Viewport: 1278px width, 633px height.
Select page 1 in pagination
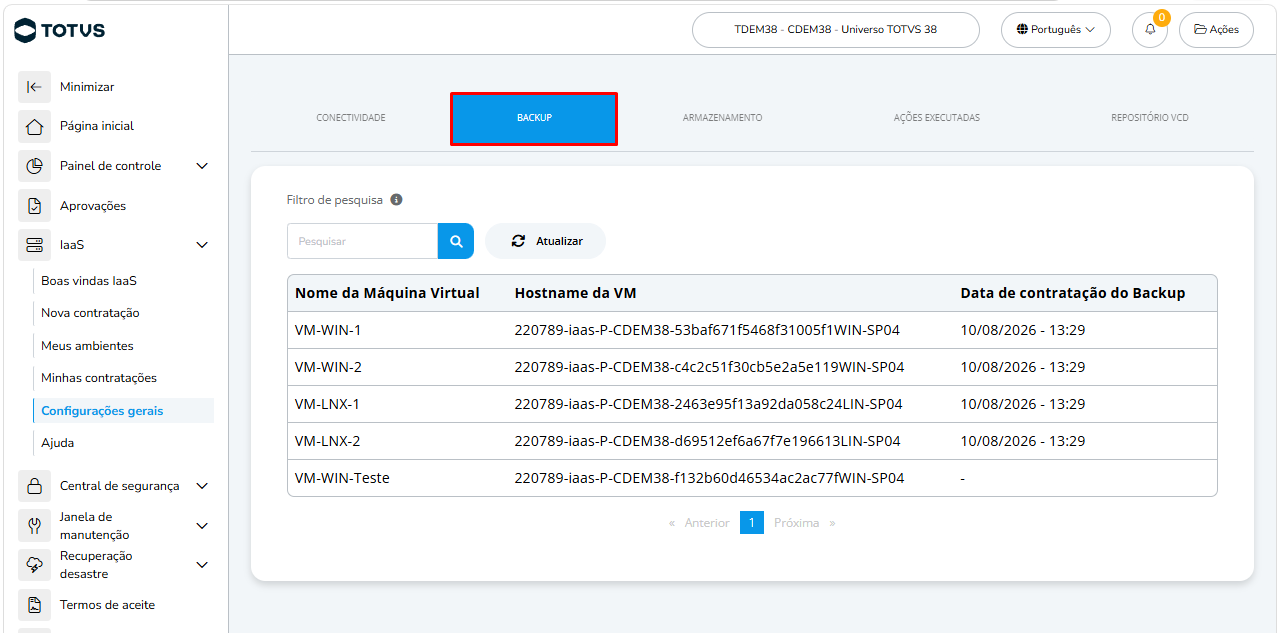tap(752, 523)
